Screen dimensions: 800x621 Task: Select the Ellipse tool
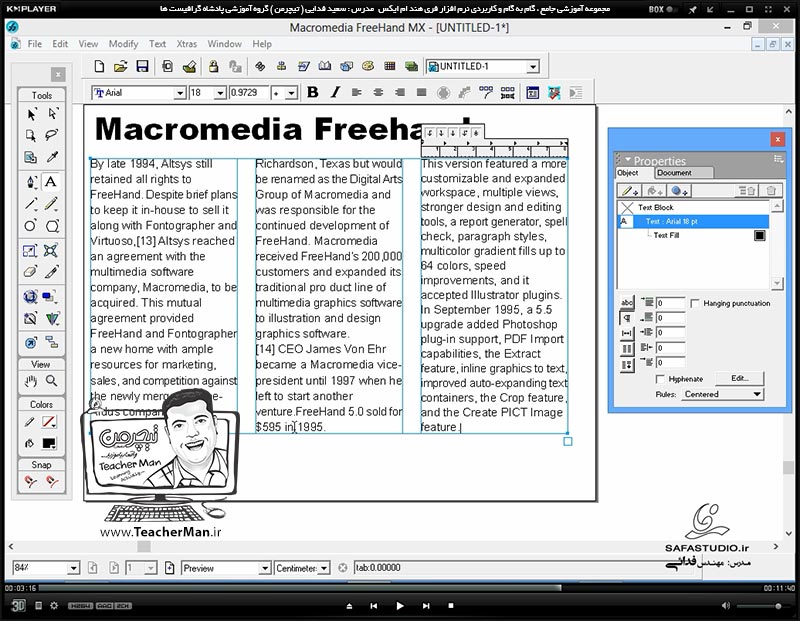coord(31,226)
